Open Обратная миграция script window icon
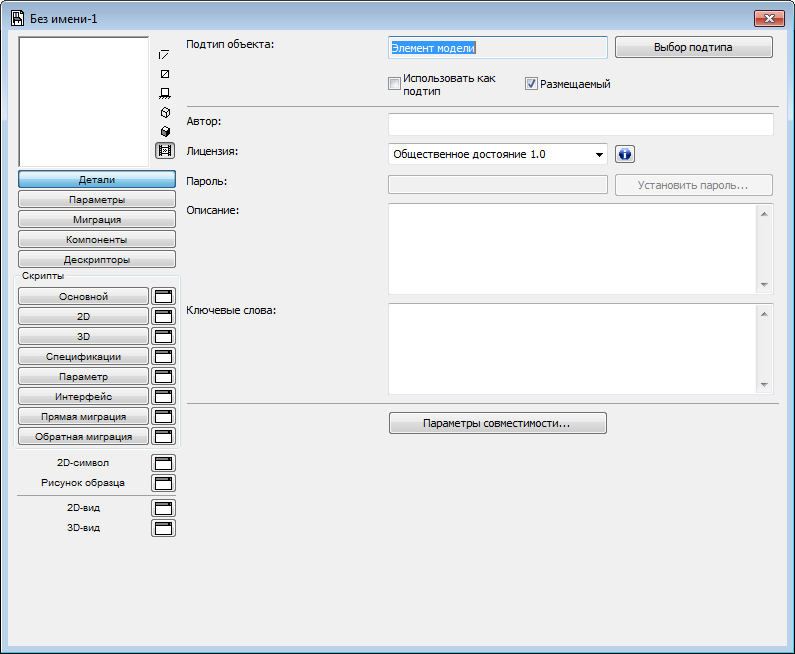The height and width of the screenshot is (654, 795). 163,437
